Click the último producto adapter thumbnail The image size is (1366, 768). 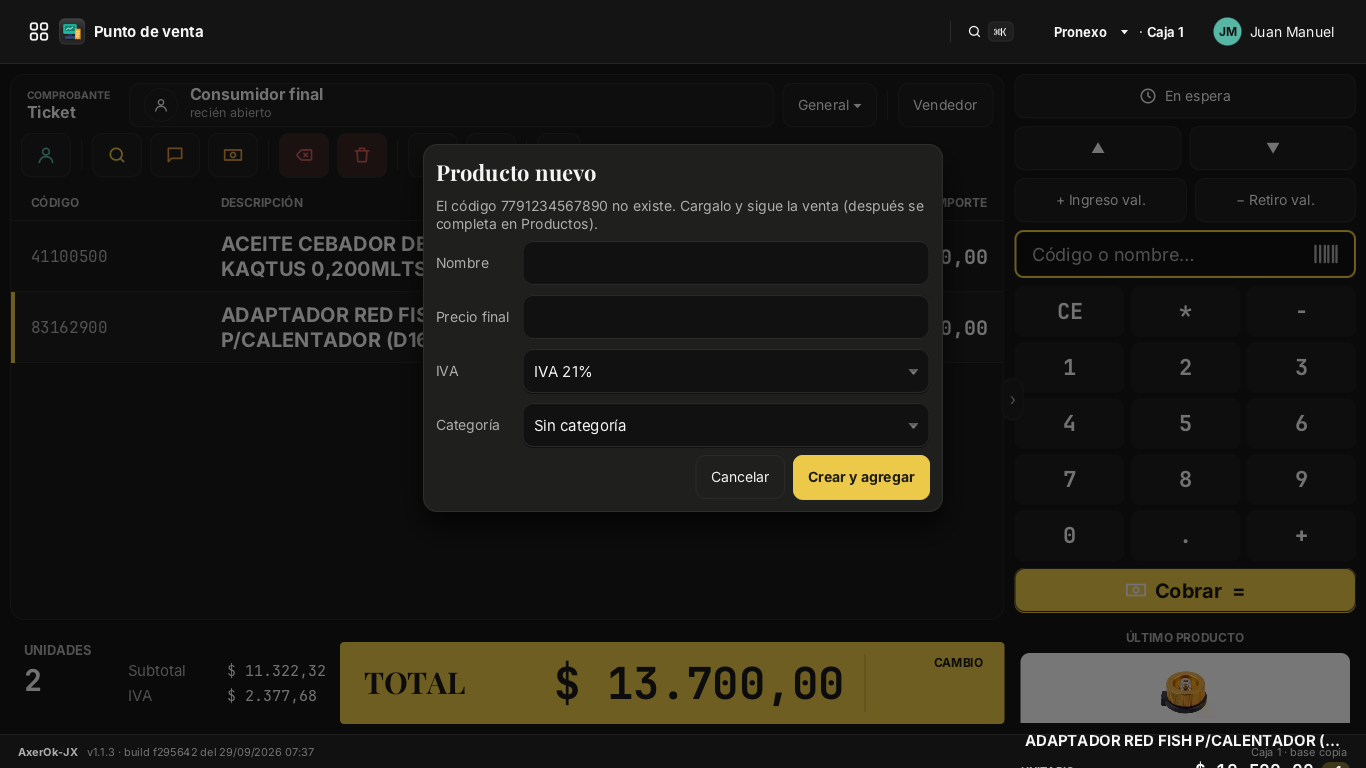1185,690
